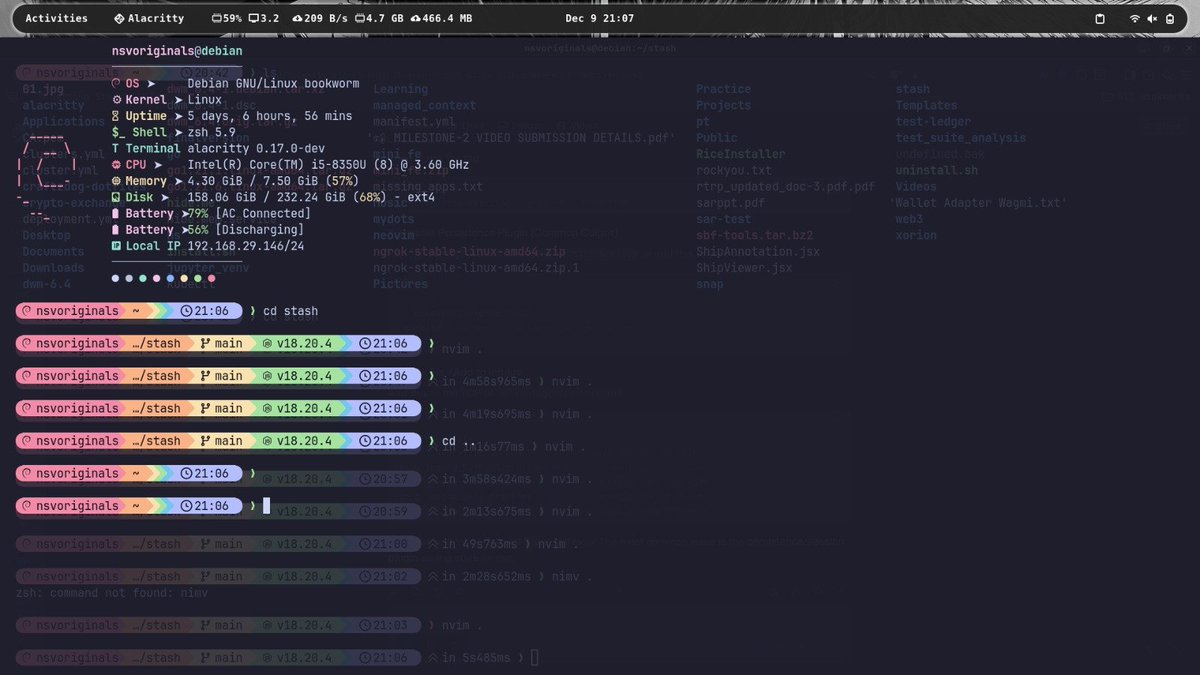Click the screenshot tool icon in system tray
The width and height of the screenshot is (1200, 675).
click(x=1100, y=18)
